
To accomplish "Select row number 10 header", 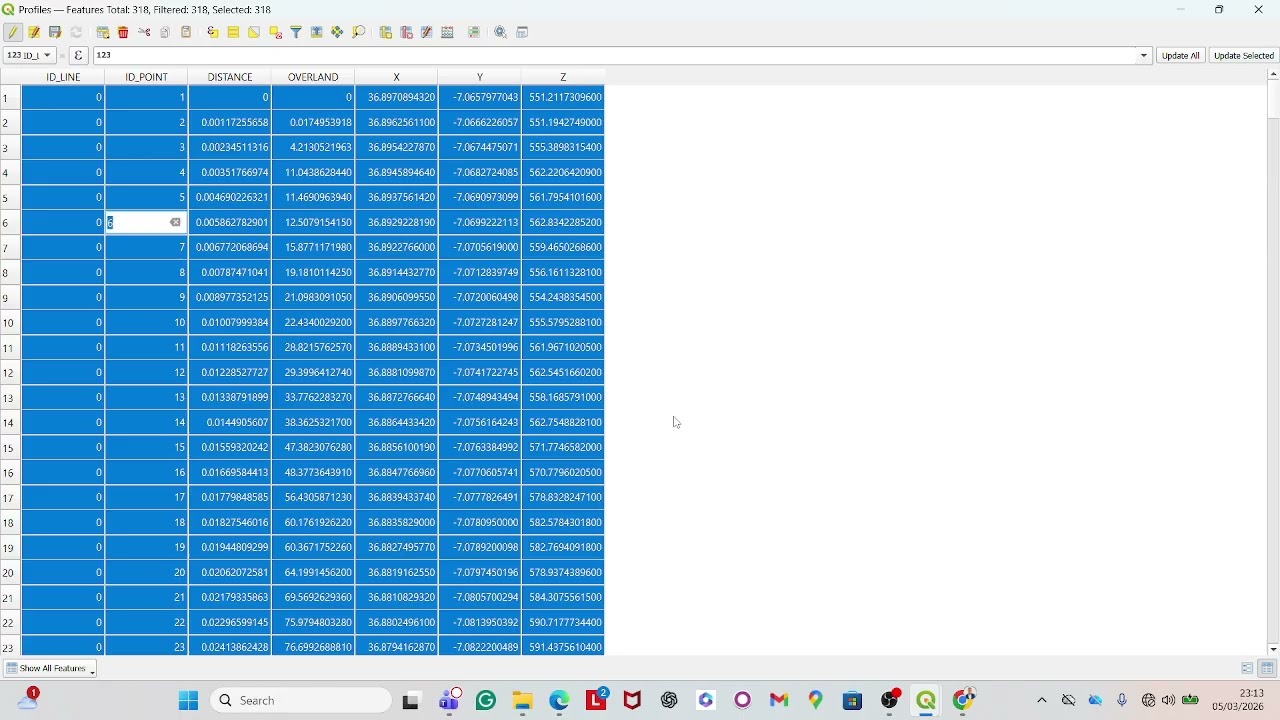I will 10,322.
